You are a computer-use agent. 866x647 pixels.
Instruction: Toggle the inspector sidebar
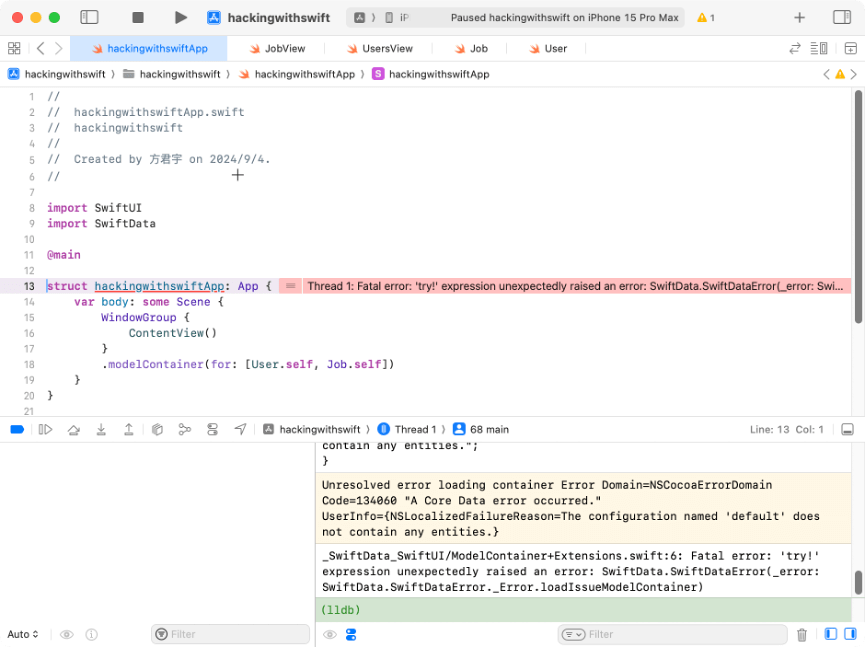pyautogui.click(x=842, y=17)
